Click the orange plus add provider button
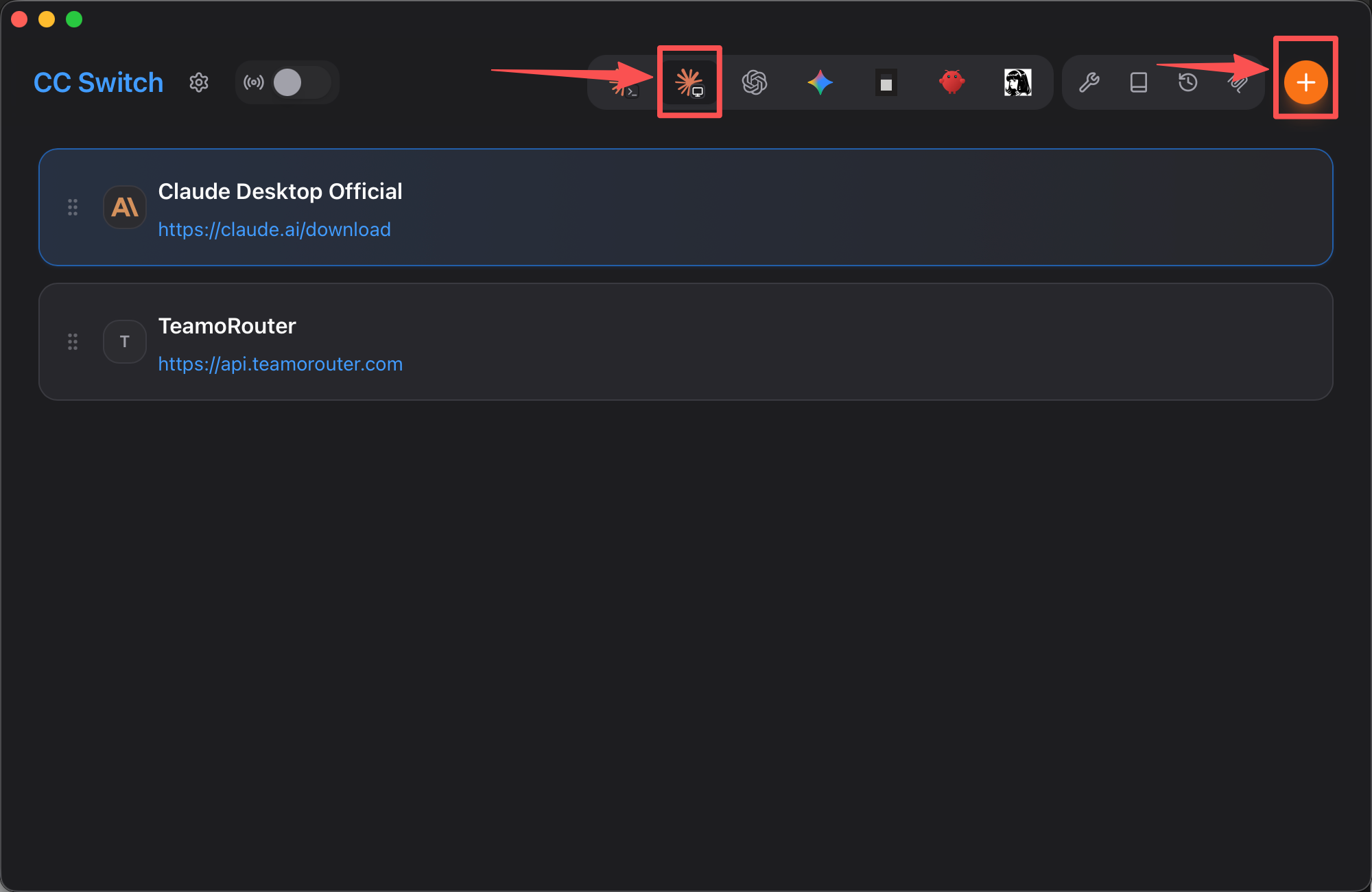 [x=1306, y=82]
